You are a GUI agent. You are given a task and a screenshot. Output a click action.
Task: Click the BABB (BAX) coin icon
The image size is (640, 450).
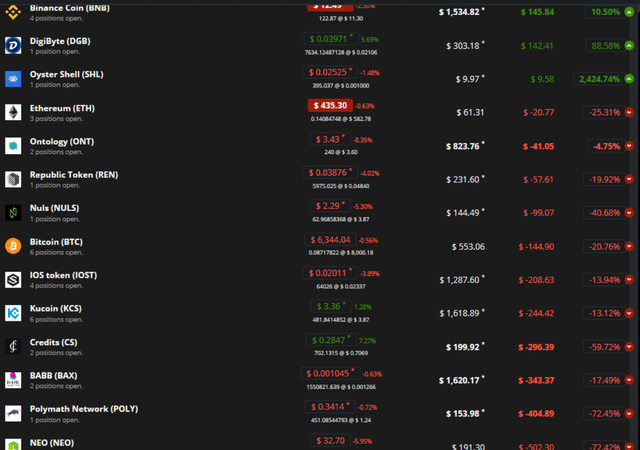(x=13, y=380)
